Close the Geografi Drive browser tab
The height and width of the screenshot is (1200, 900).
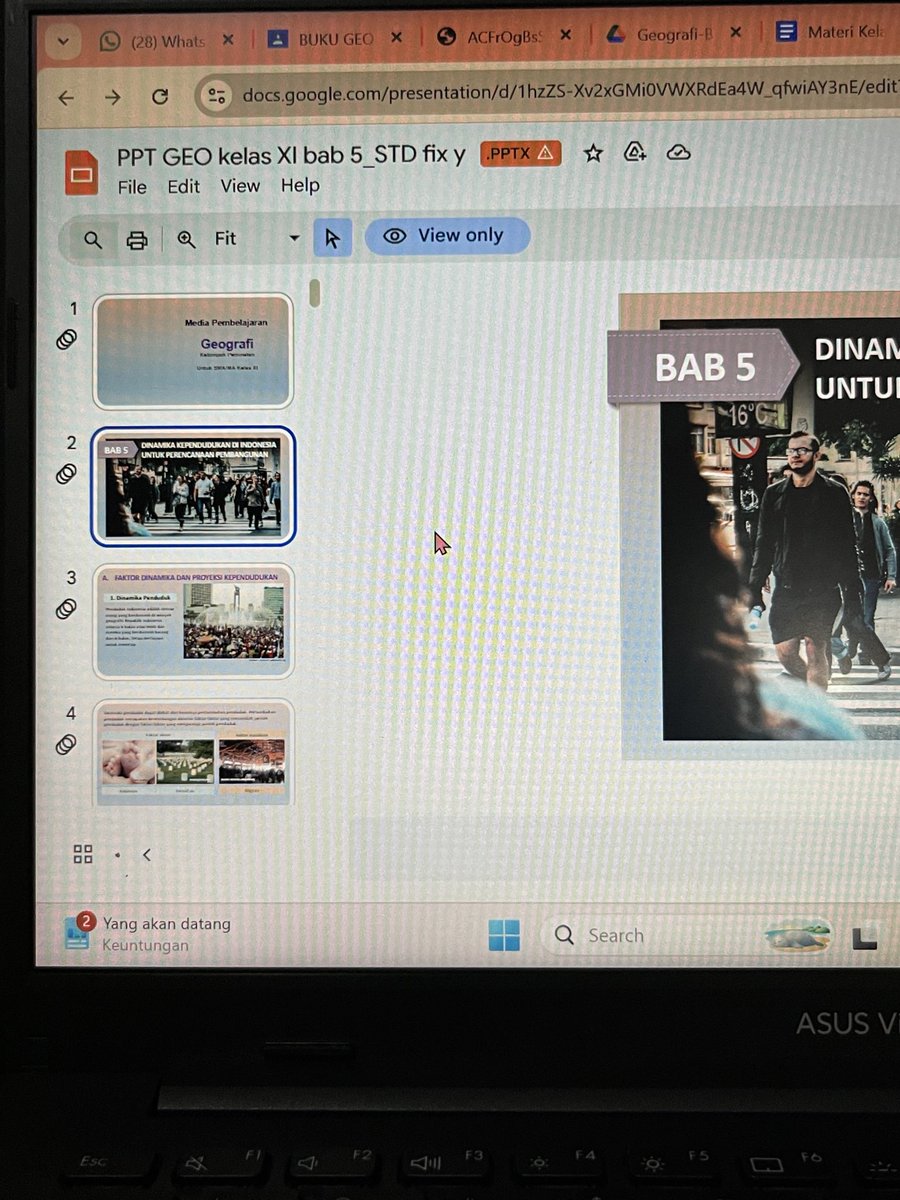736,34
